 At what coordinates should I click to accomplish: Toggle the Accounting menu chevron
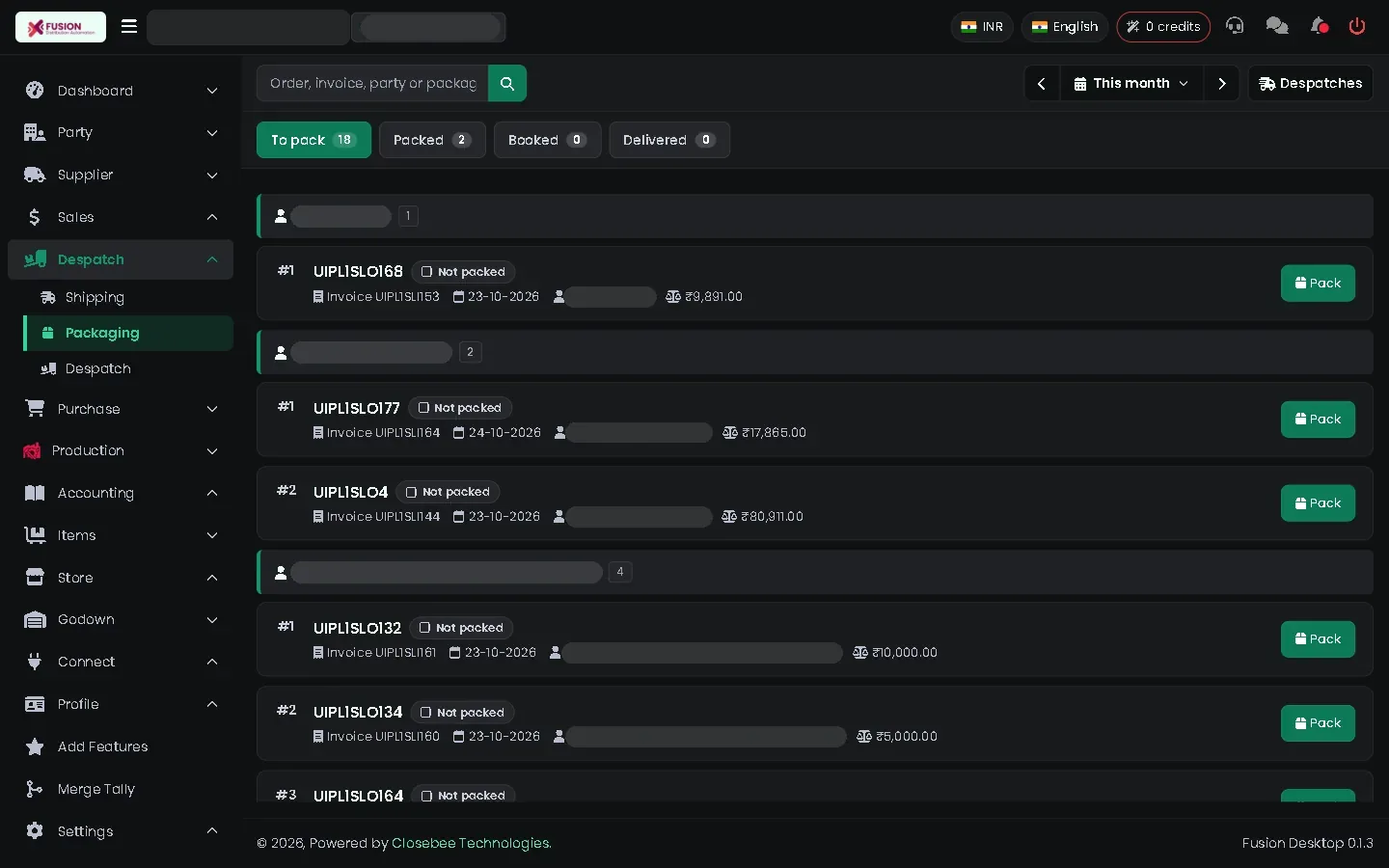pos(212,493)
